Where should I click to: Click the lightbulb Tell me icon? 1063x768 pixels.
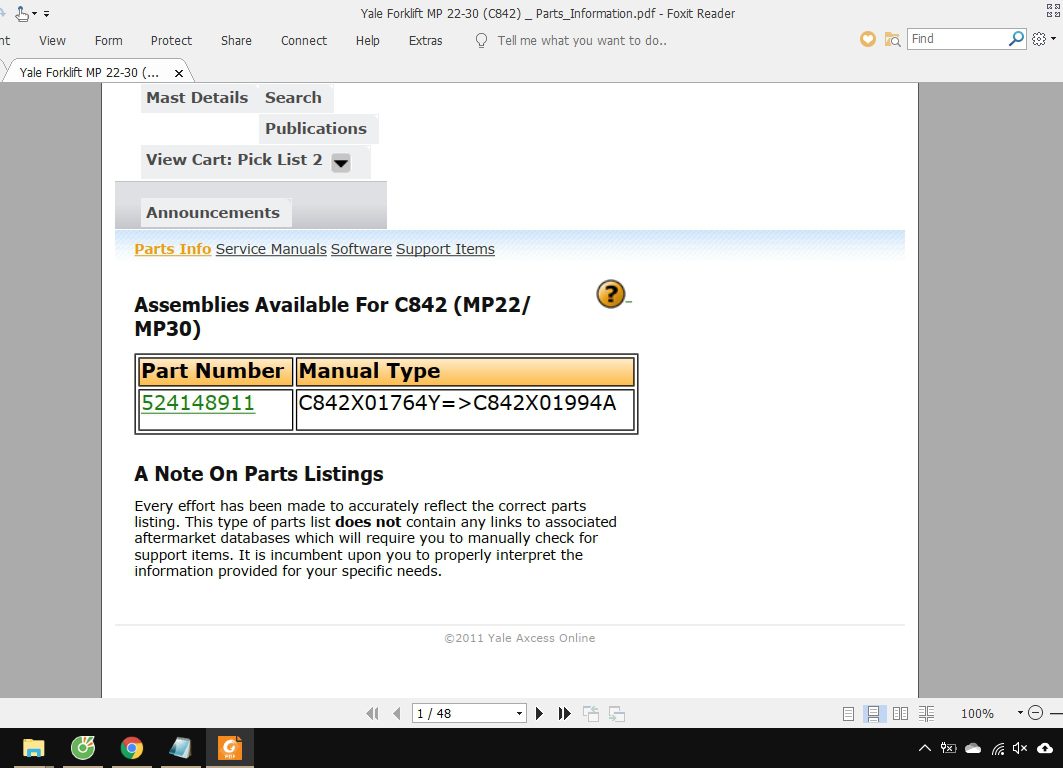point(481,41)
